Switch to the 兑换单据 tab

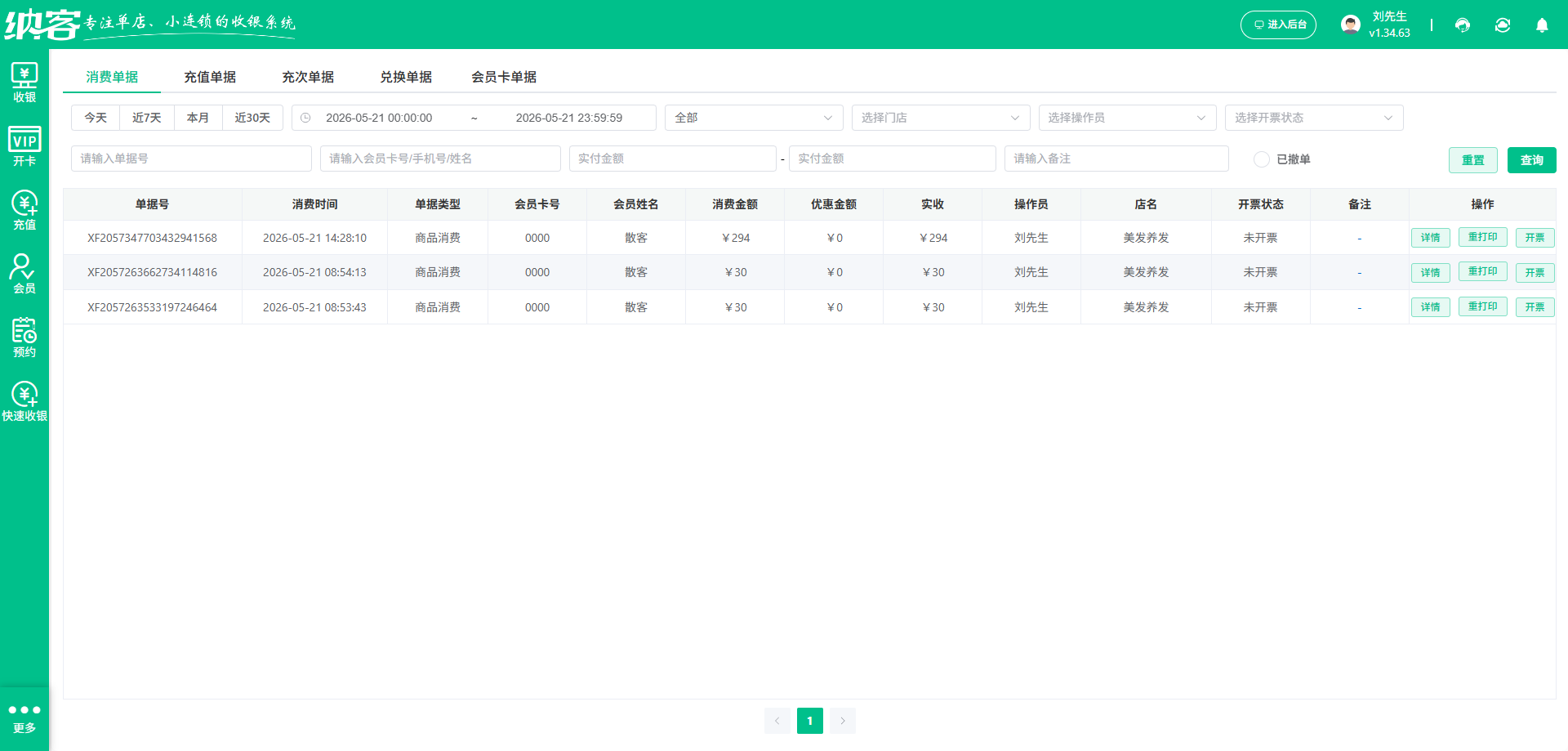(x=406, y=77)
